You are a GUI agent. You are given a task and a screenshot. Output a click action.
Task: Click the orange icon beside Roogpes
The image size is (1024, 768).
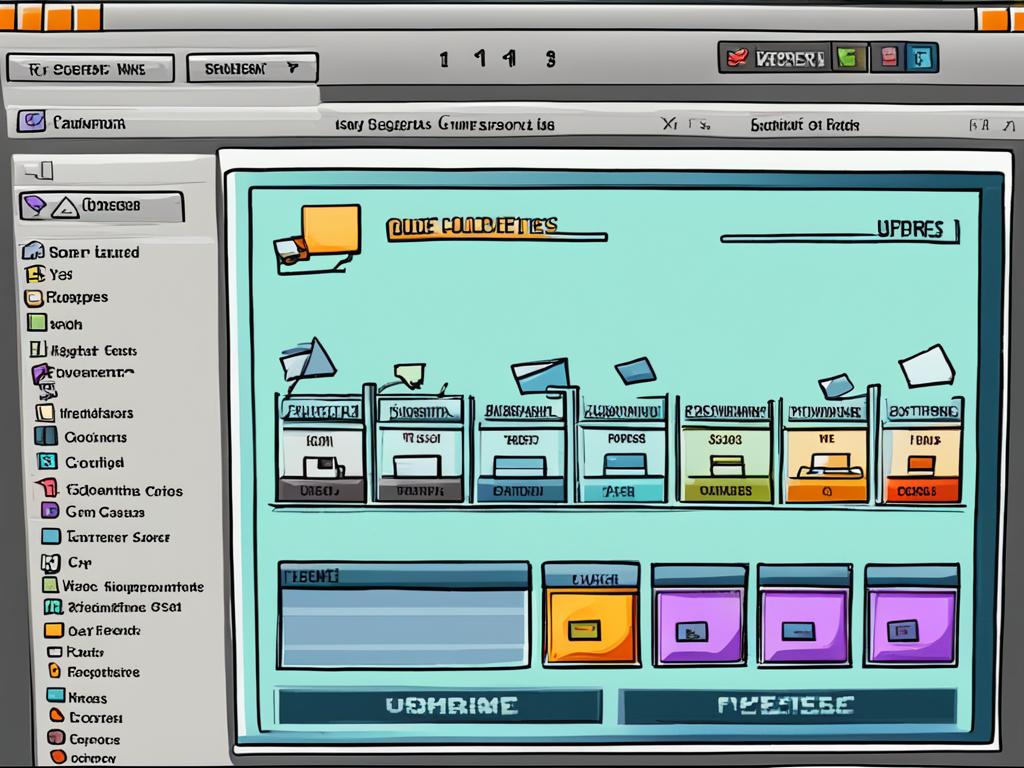tap(33, 298)
